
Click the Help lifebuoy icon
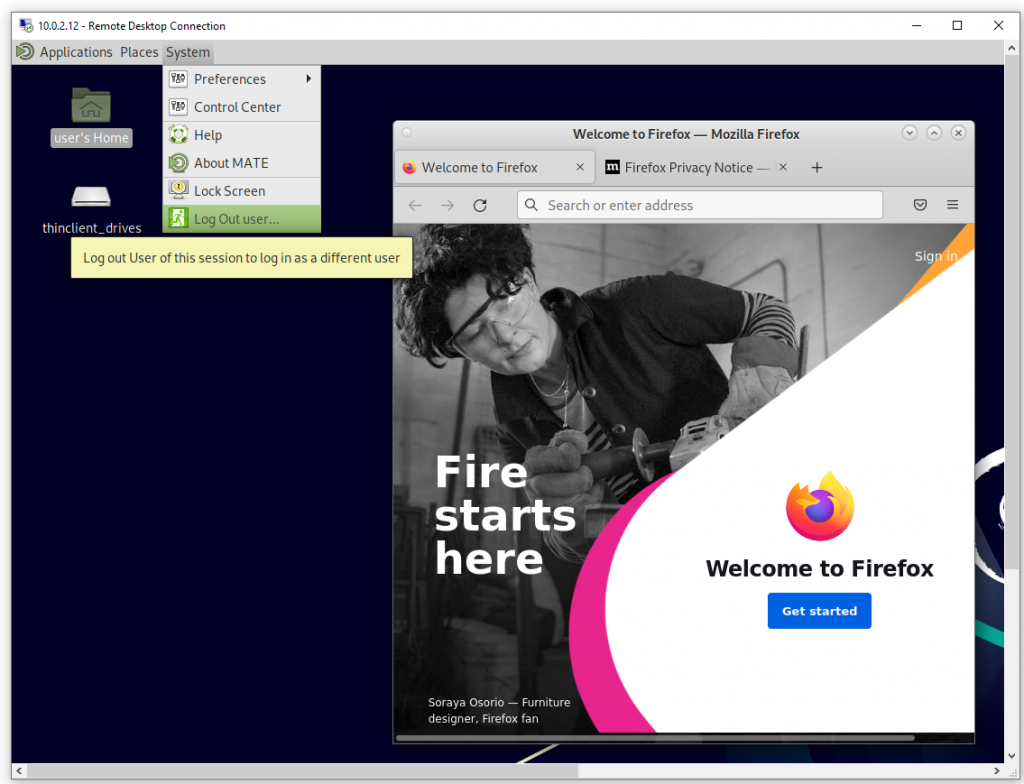(178, 135)
